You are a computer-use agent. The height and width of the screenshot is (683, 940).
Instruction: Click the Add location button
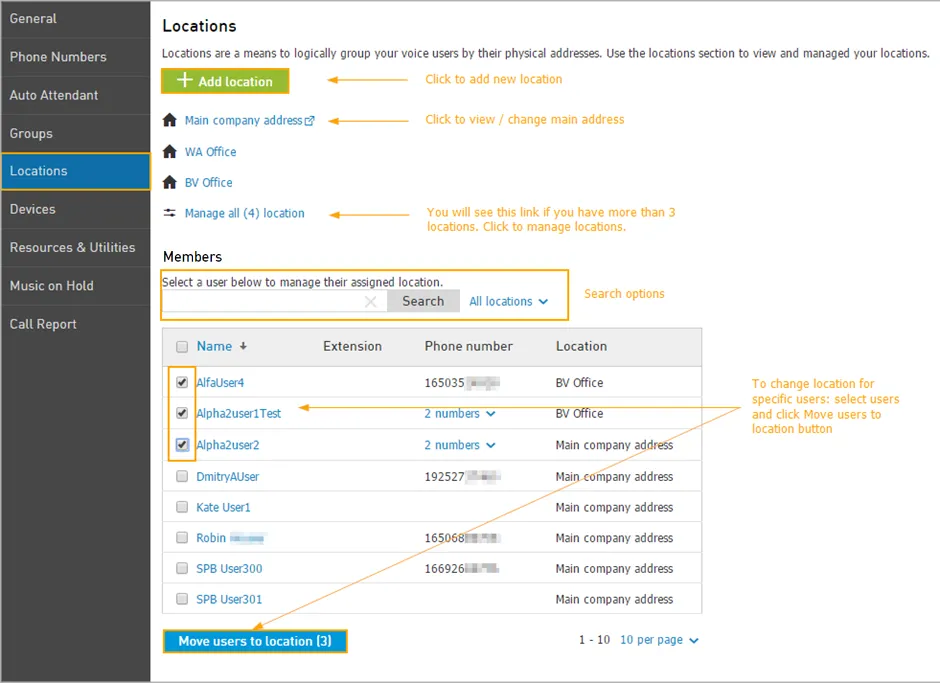pyautogui.click(x=225, y=81)
